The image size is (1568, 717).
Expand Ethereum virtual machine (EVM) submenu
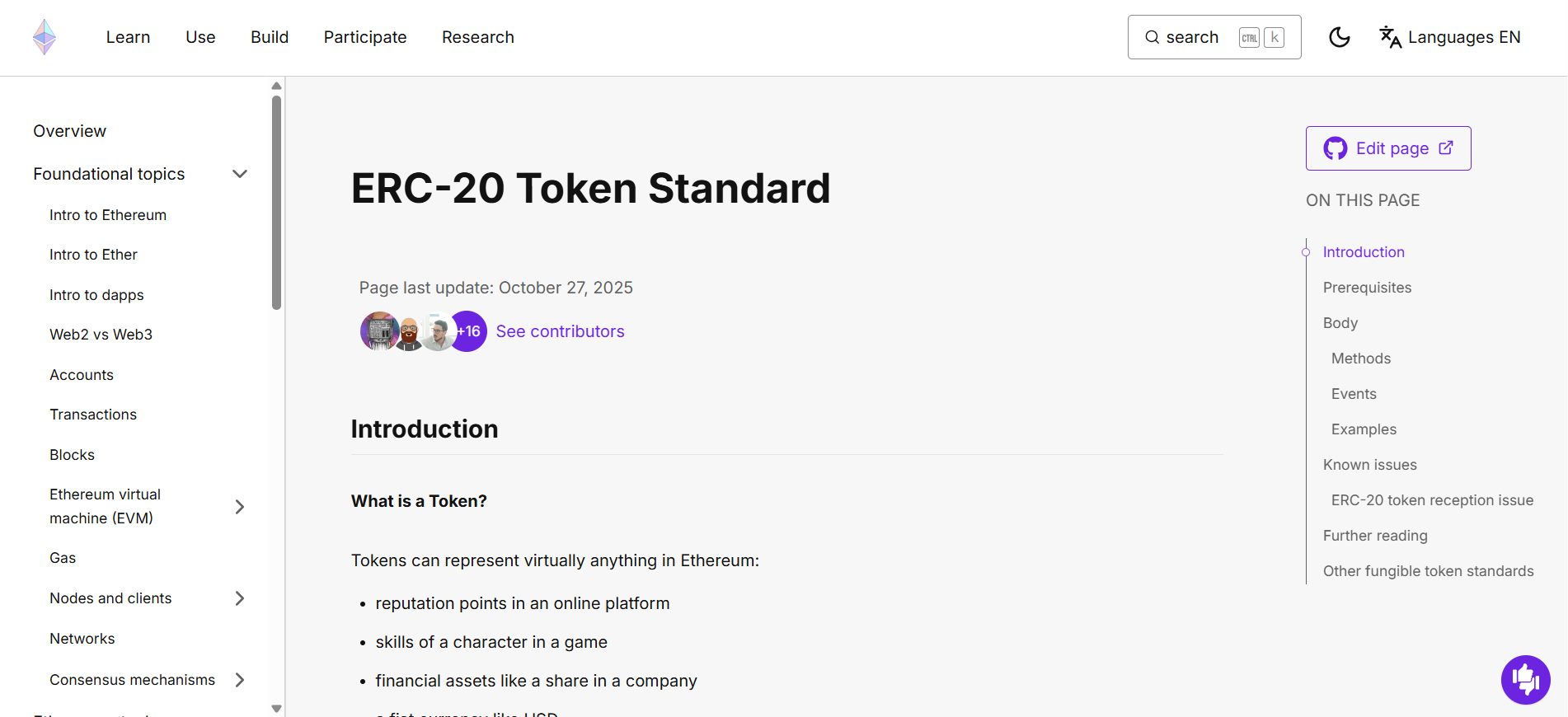pos(240,506)
